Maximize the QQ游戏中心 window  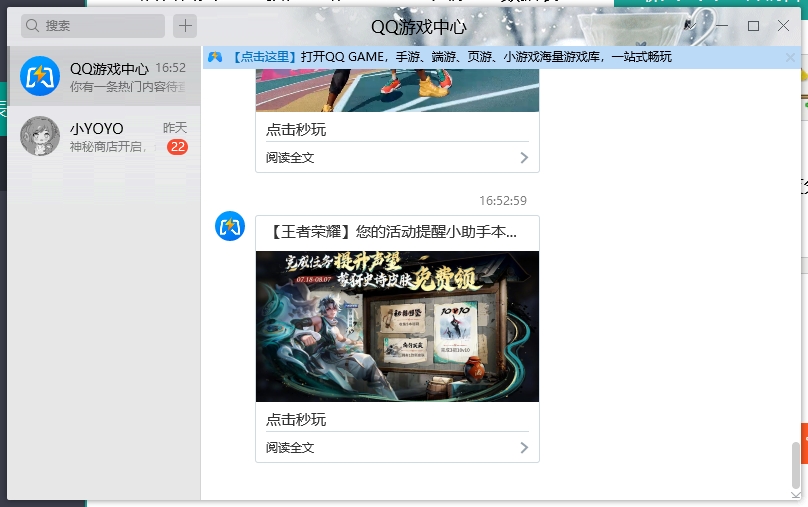point(753,26)
